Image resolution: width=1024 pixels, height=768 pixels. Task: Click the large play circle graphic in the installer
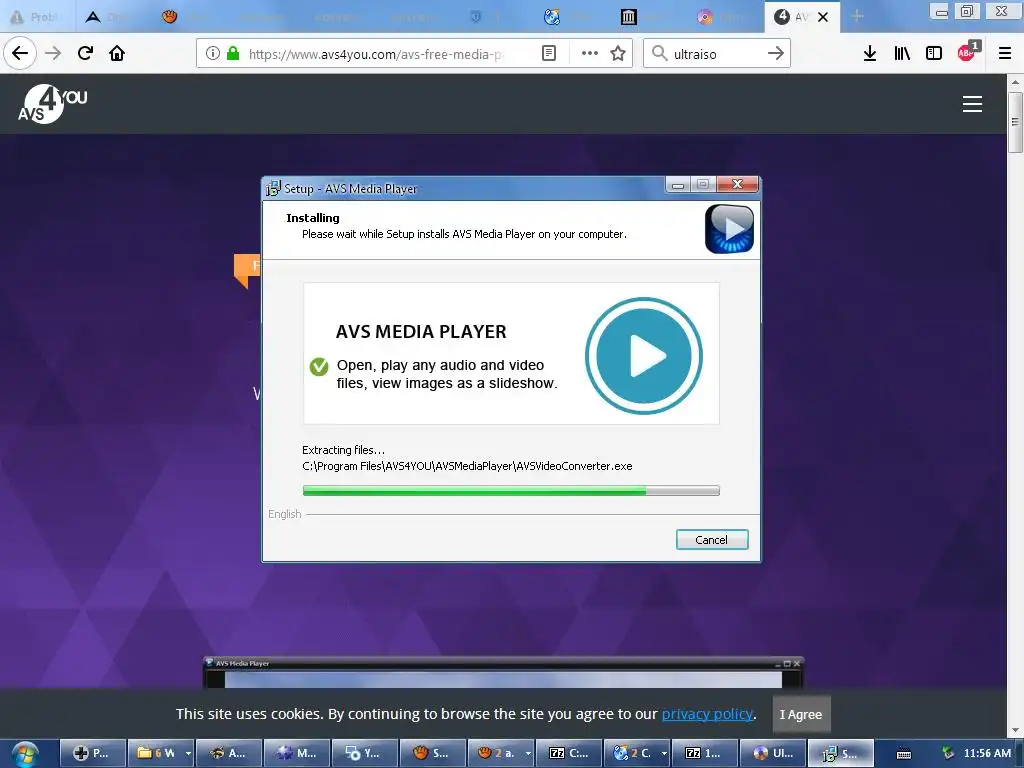coord(643,356)
